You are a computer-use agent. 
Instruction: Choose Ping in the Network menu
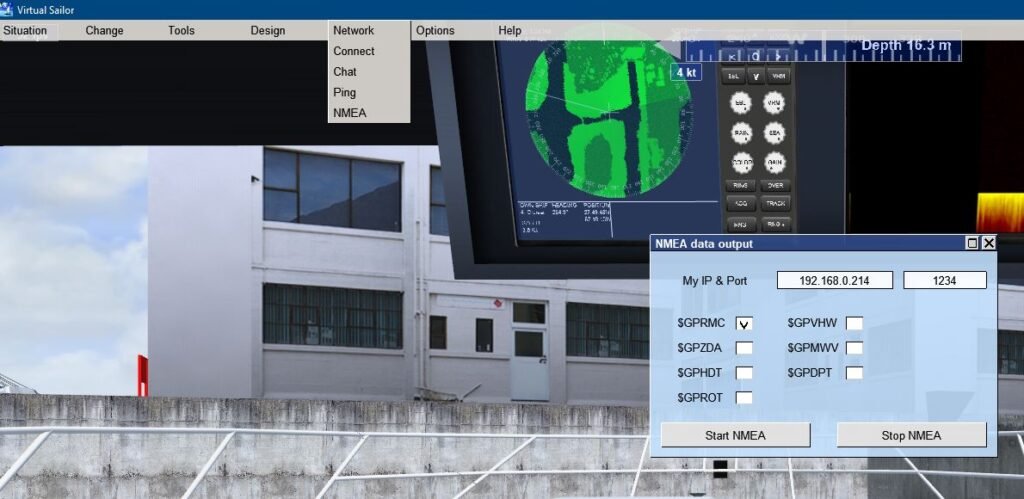tap(344, 93)
